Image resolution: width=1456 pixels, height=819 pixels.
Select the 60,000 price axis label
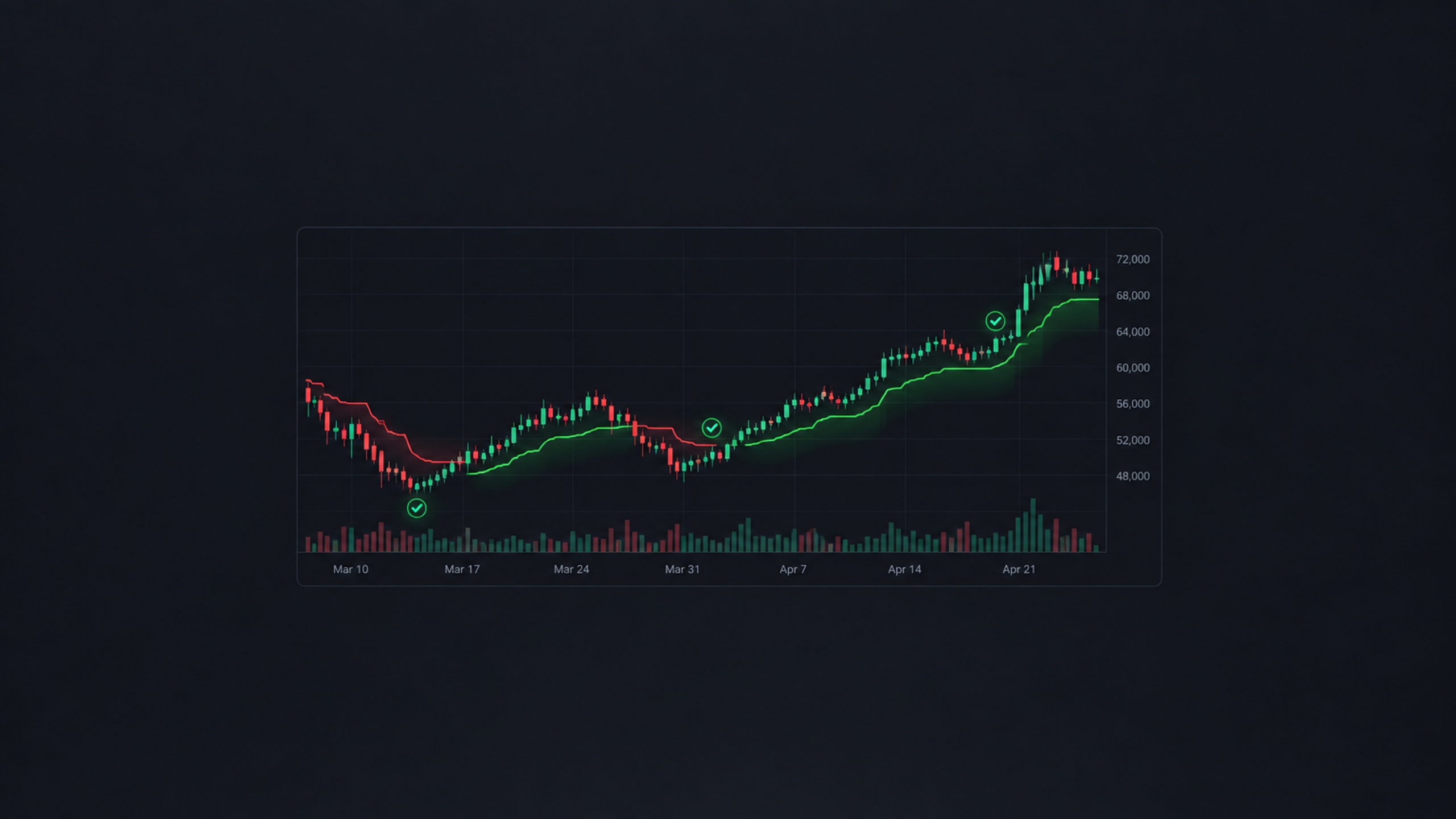coord(1132,368)
